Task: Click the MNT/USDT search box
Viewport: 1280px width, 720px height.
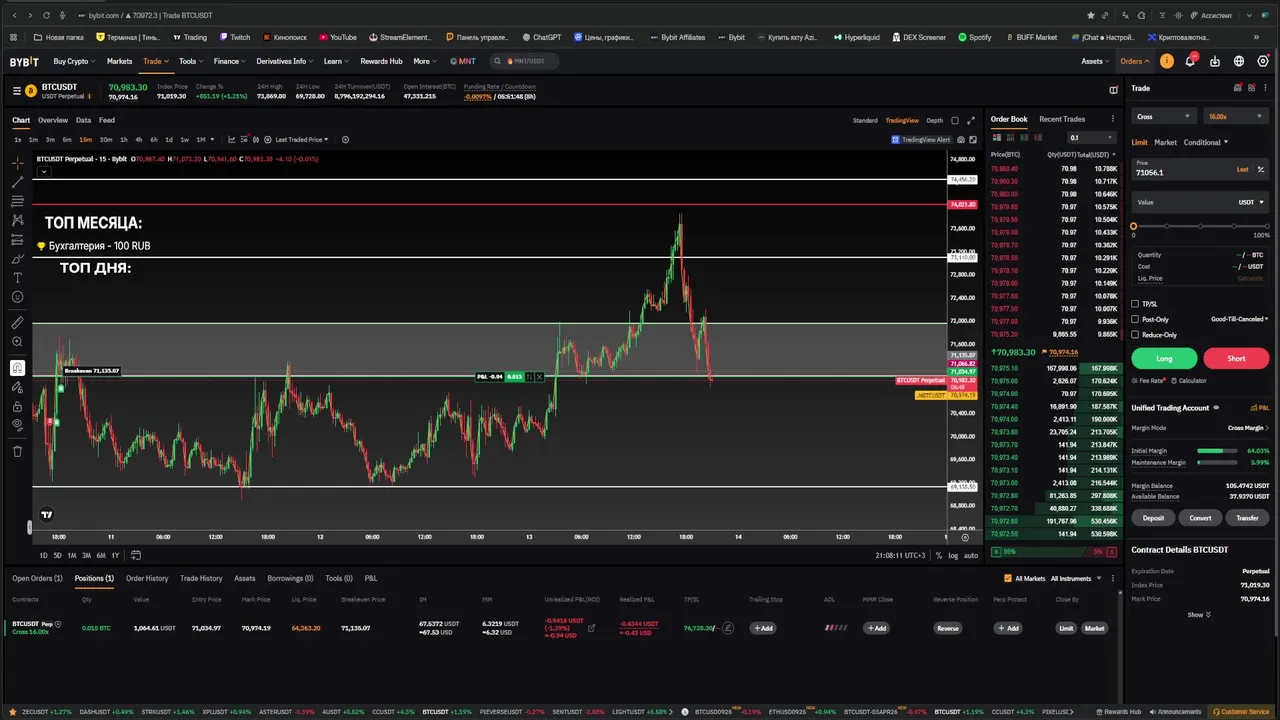Action: pos(524,61)
